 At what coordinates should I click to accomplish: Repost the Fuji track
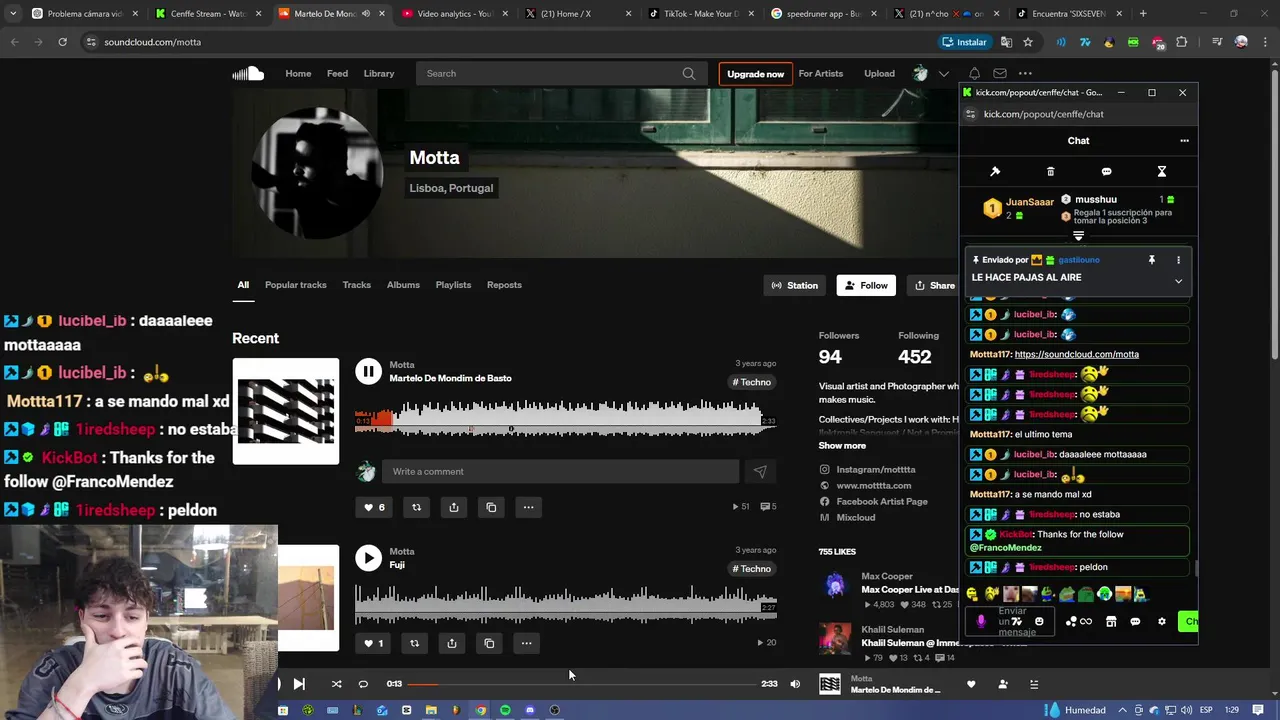[415, 643]
